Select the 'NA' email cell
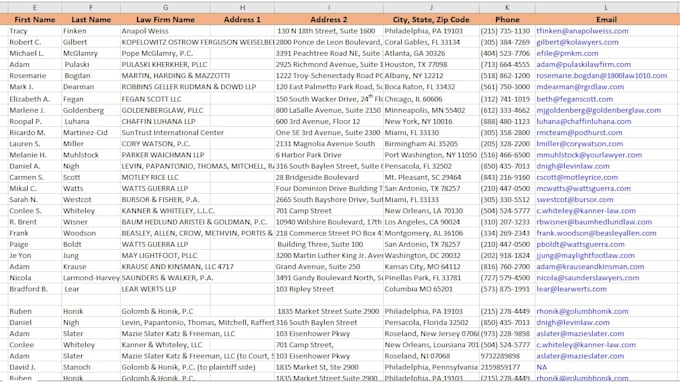 [606, 367]
